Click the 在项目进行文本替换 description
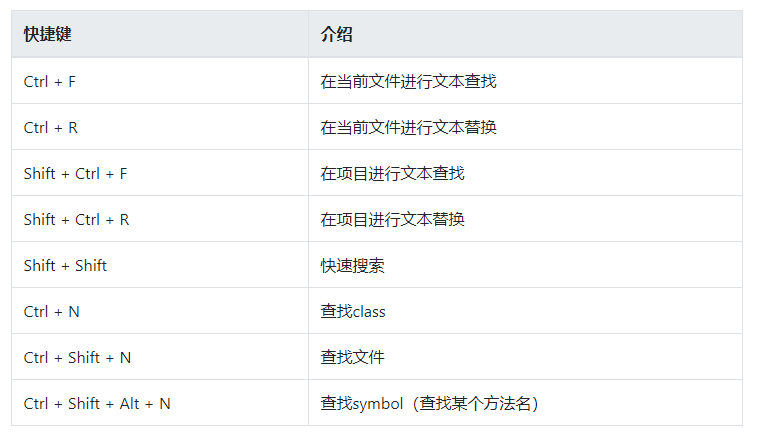The width and height of the screenshot is (762, 437). click(392, 219)
